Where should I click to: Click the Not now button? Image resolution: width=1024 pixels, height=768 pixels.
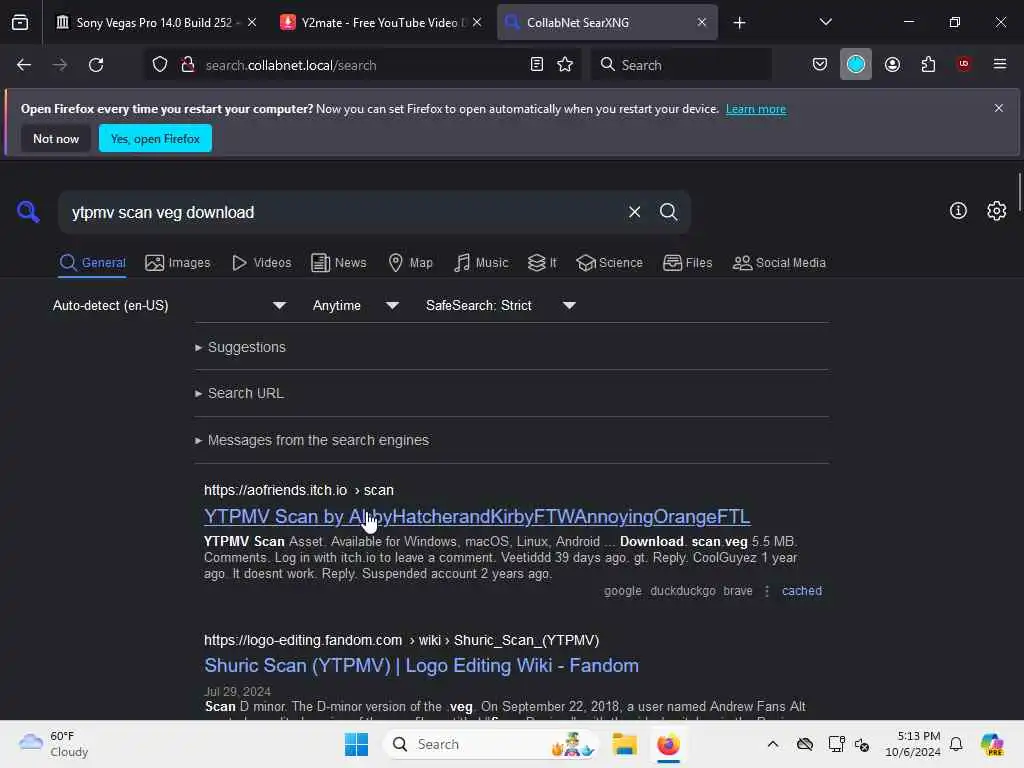[x=56, y=138]
